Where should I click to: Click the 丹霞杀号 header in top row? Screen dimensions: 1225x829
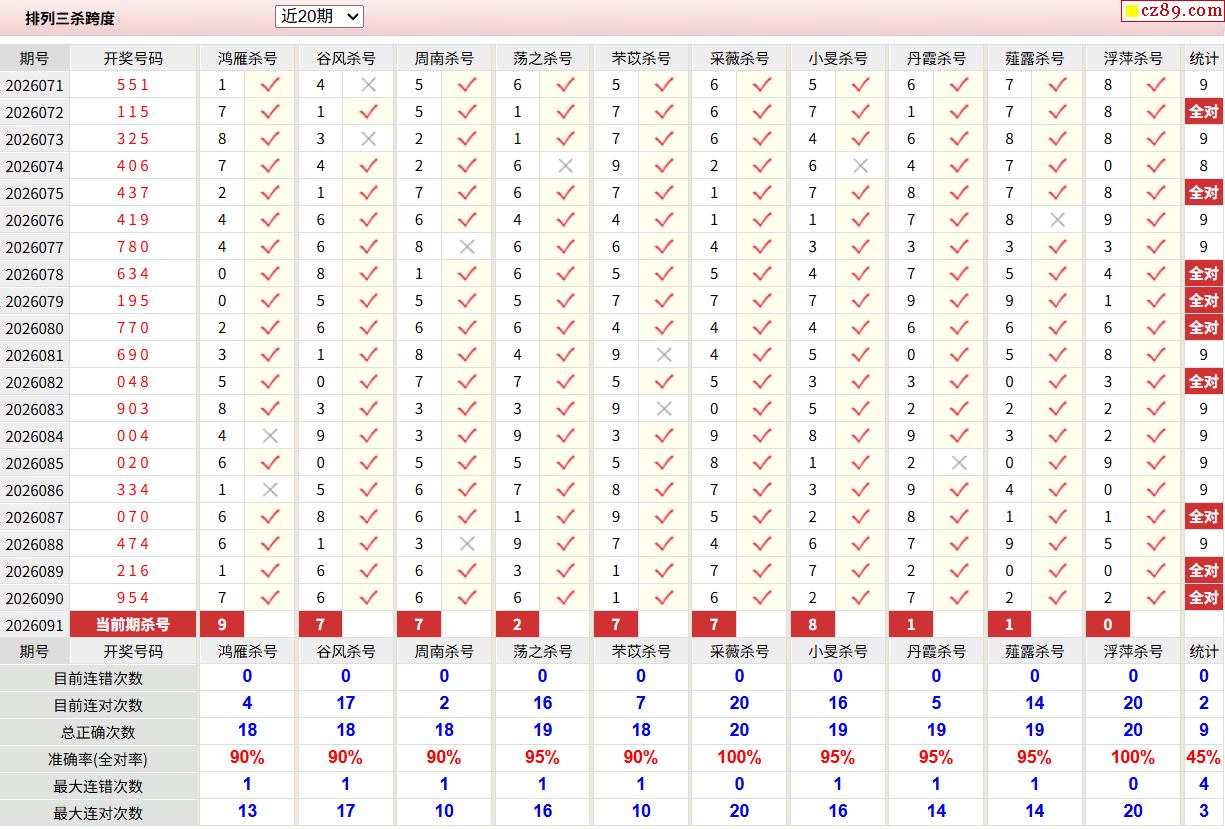937,58
